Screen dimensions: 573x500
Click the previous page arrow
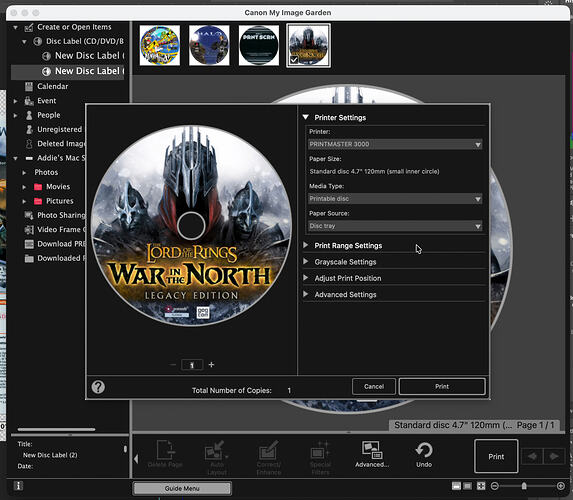[x=532, y=456]
